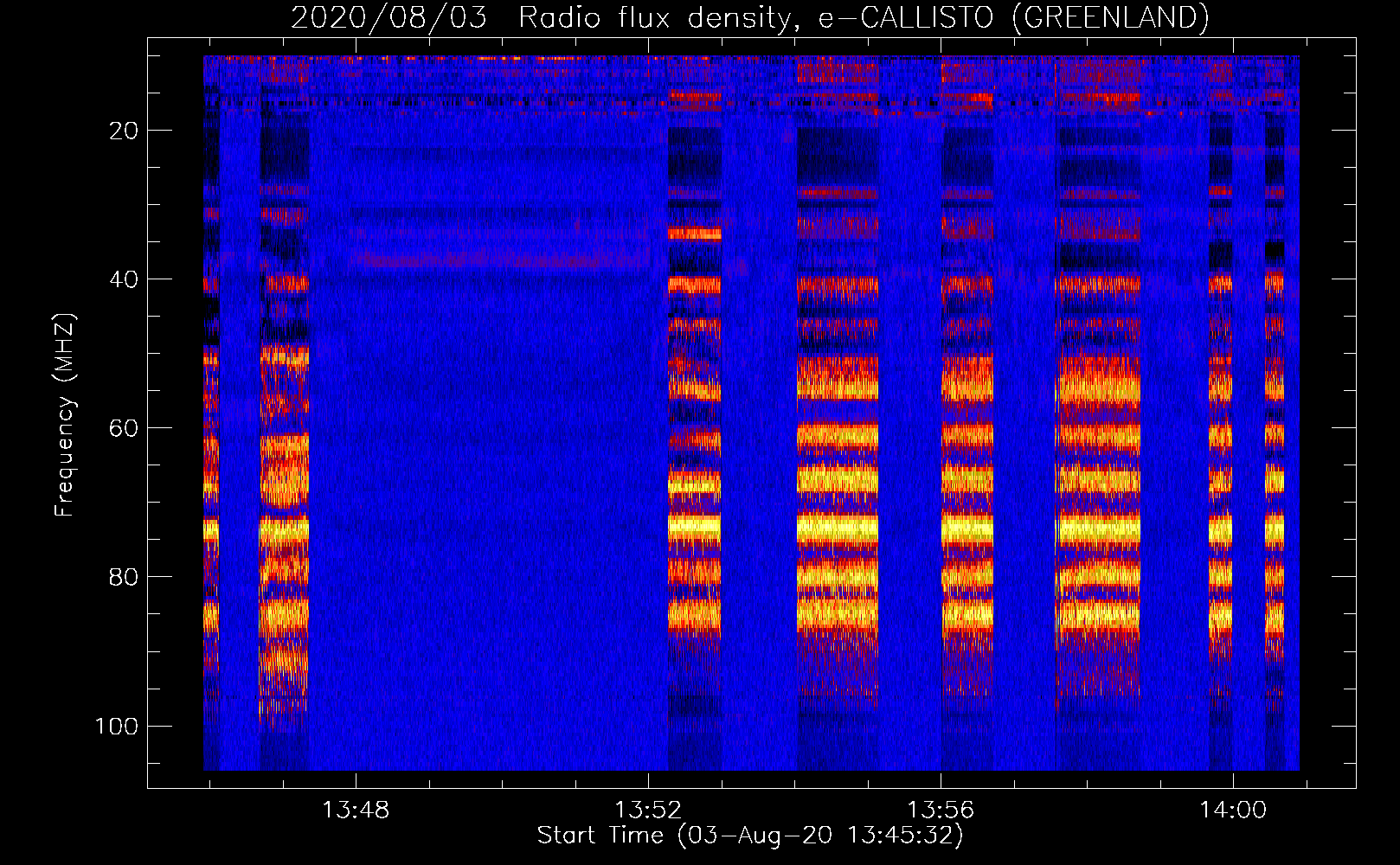This screenshot has width=1400, height=865.
Task: Click the date "2020/08/03" in the title
Action: coord(389,17)
